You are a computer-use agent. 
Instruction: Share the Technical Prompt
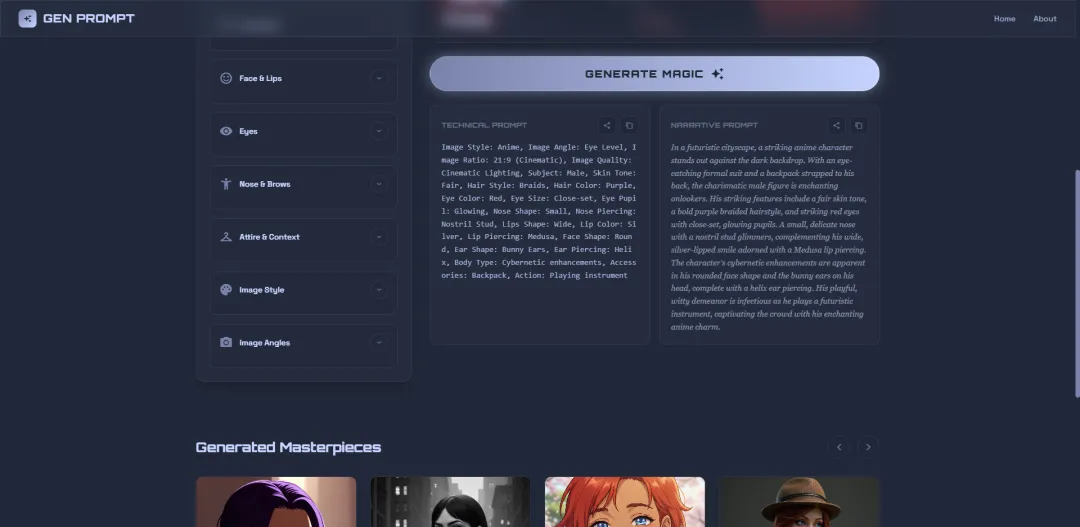pos(607,125)
